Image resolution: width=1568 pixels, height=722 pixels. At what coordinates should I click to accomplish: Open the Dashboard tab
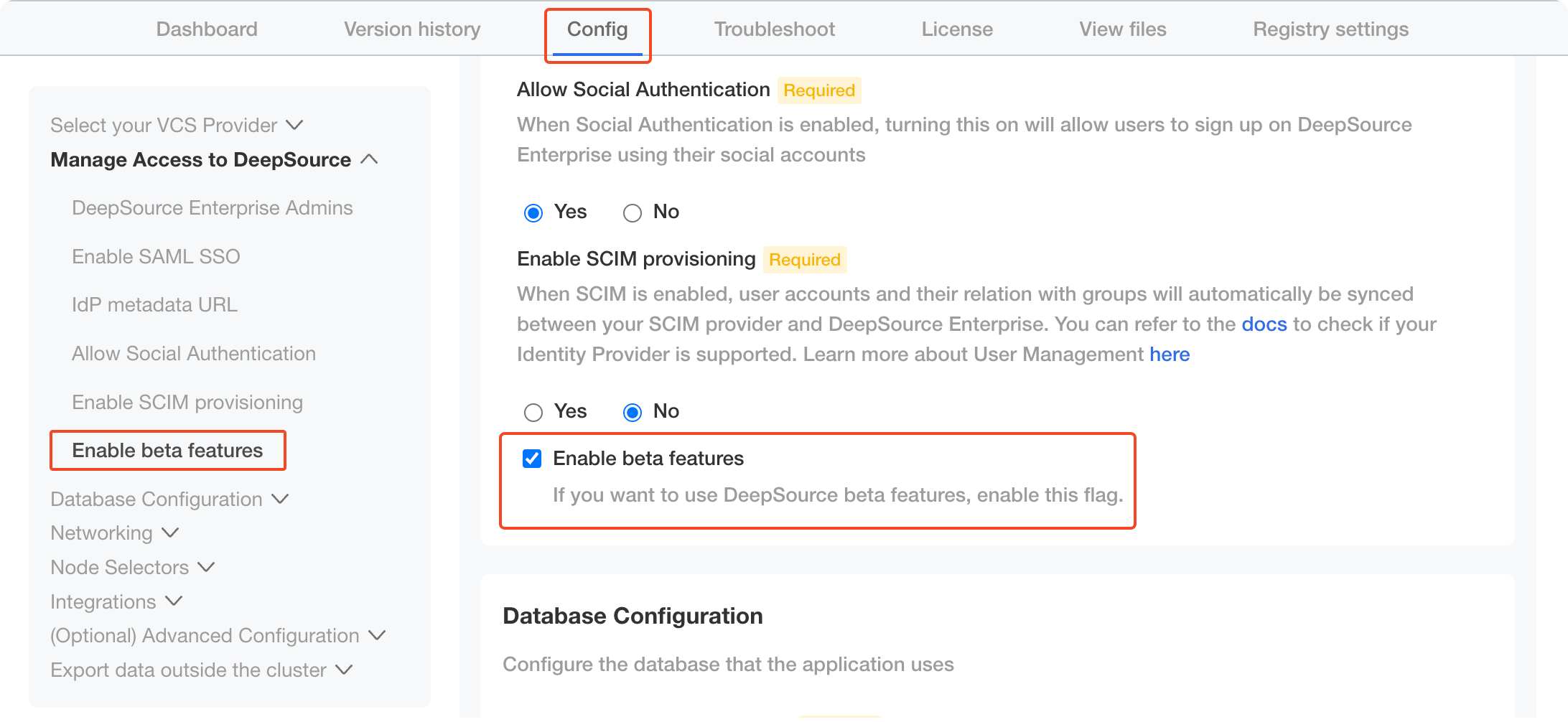click(207, 29)
